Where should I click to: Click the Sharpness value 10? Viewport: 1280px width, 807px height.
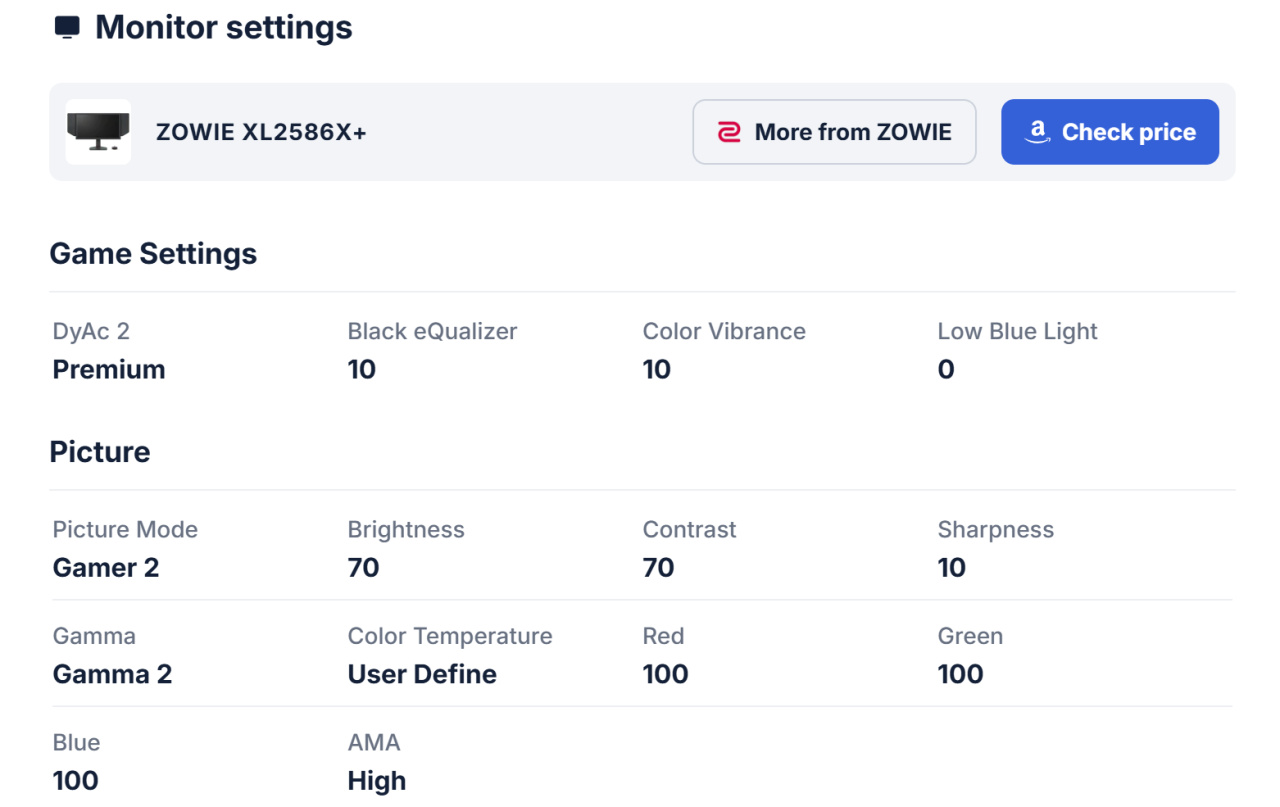952,568
